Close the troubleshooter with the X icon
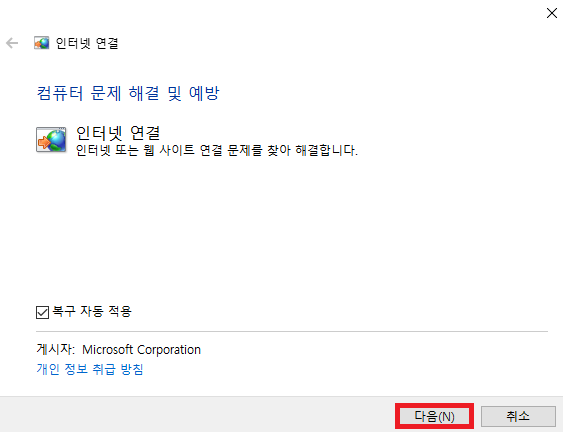Screen dimensions: 563x432 click(552, 13)
